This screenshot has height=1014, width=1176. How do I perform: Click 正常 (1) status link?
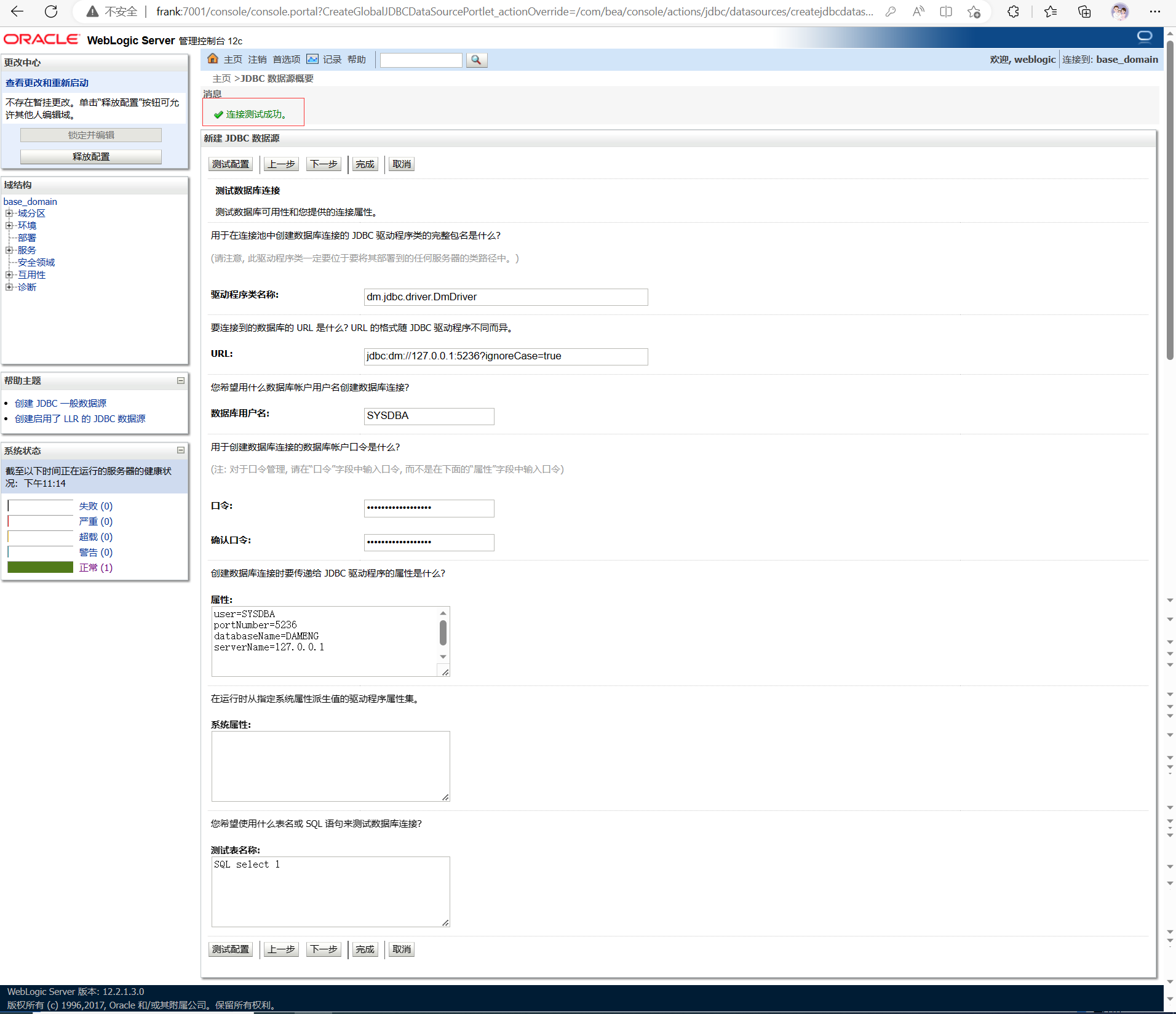96,568
